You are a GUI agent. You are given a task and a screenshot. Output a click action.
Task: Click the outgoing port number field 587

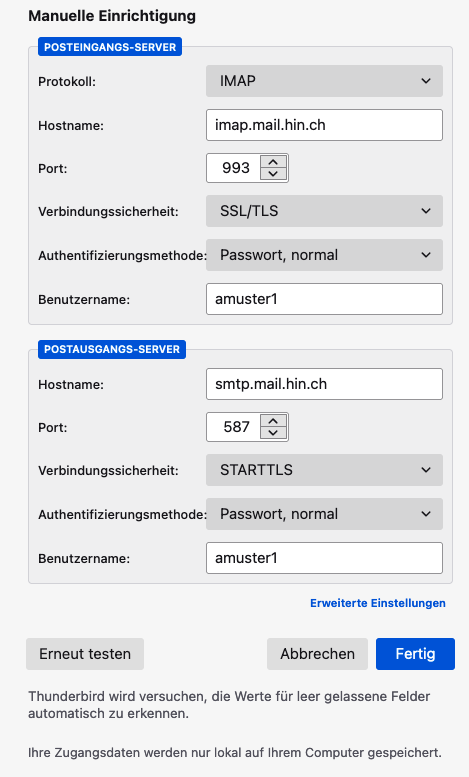(234, 427)
